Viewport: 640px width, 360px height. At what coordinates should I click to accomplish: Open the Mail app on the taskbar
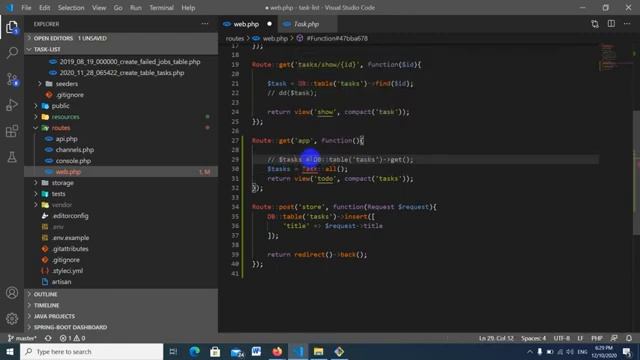236,351
